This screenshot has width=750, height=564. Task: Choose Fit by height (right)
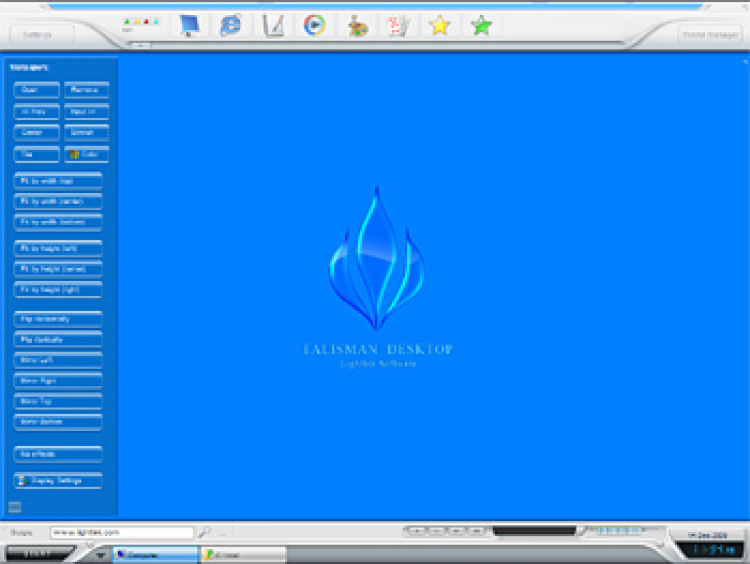[58, 290]
